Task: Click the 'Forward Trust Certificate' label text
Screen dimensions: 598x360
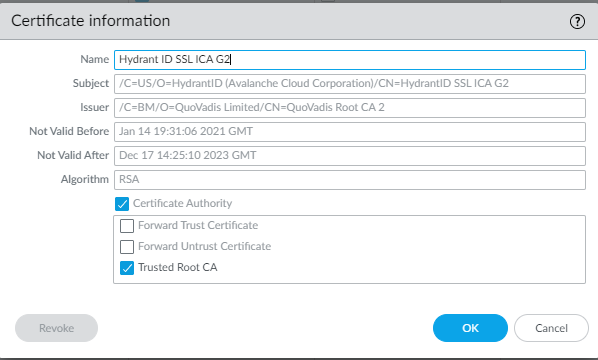Action: [198, 225]
